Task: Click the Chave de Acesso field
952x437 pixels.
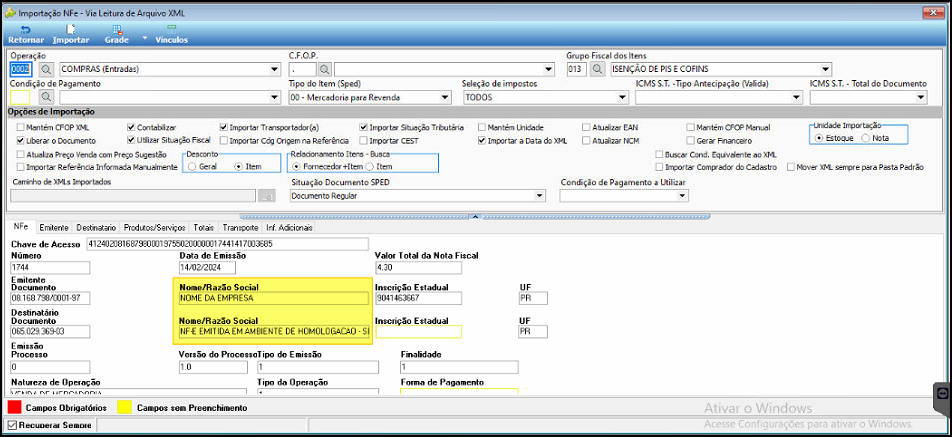Action: tap(228, 244)
